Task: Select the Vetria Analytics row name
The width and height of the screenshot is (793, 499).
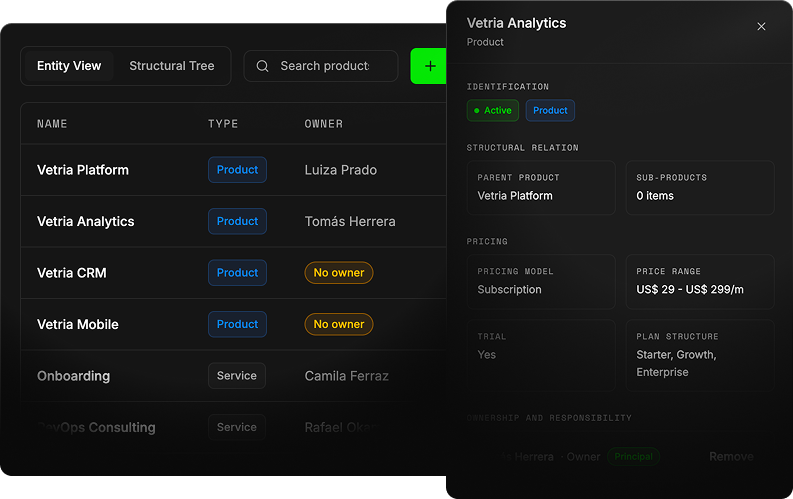Action: click(85, 221)
